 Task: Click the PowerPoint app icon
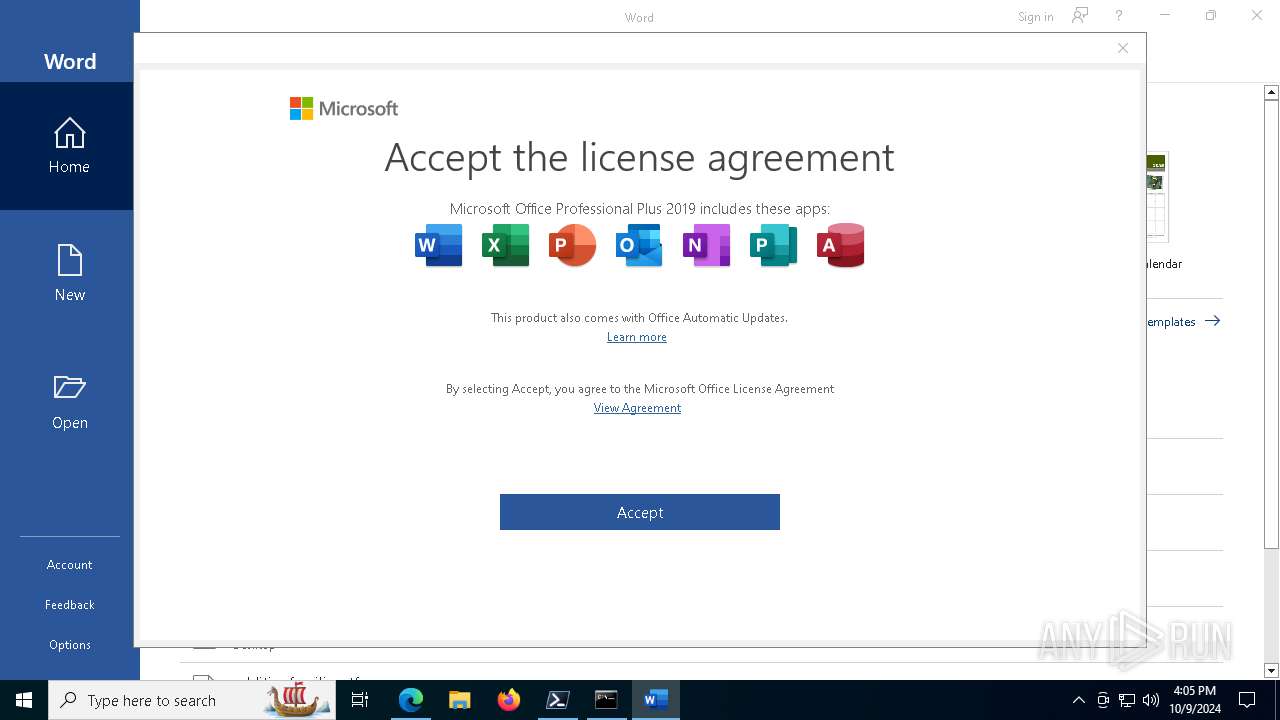pos(572,245)
